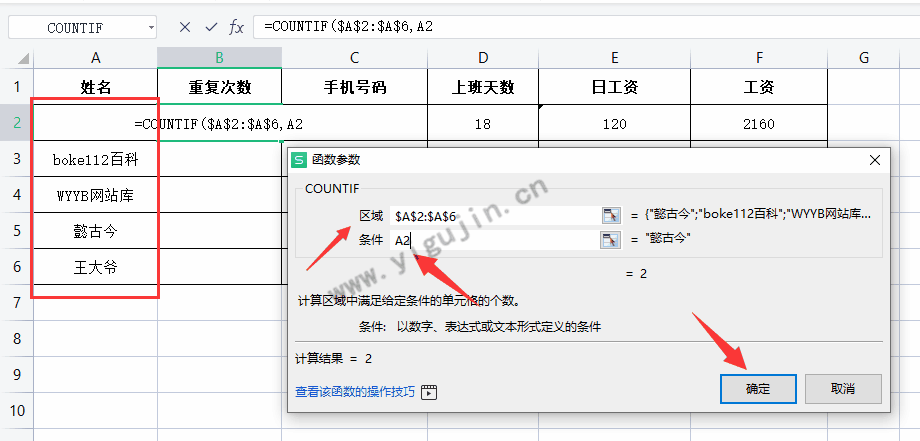Click the 条件 preview value "懿古今"

667,239
